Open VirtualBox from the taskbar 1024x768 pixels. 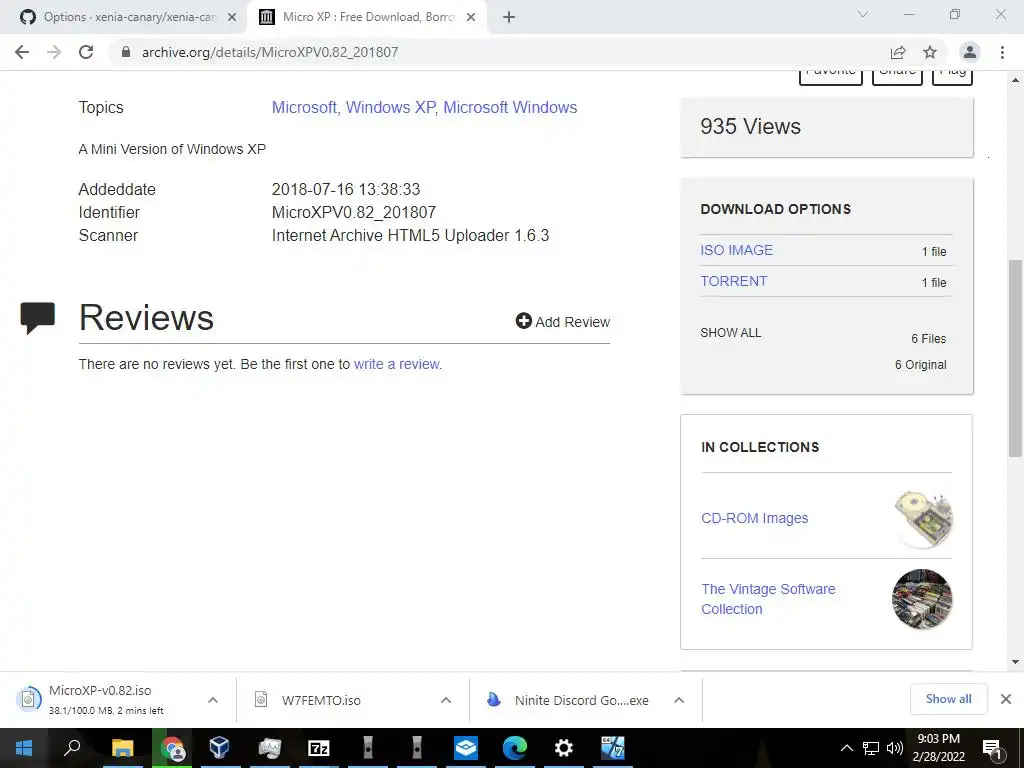coord(219,748)
